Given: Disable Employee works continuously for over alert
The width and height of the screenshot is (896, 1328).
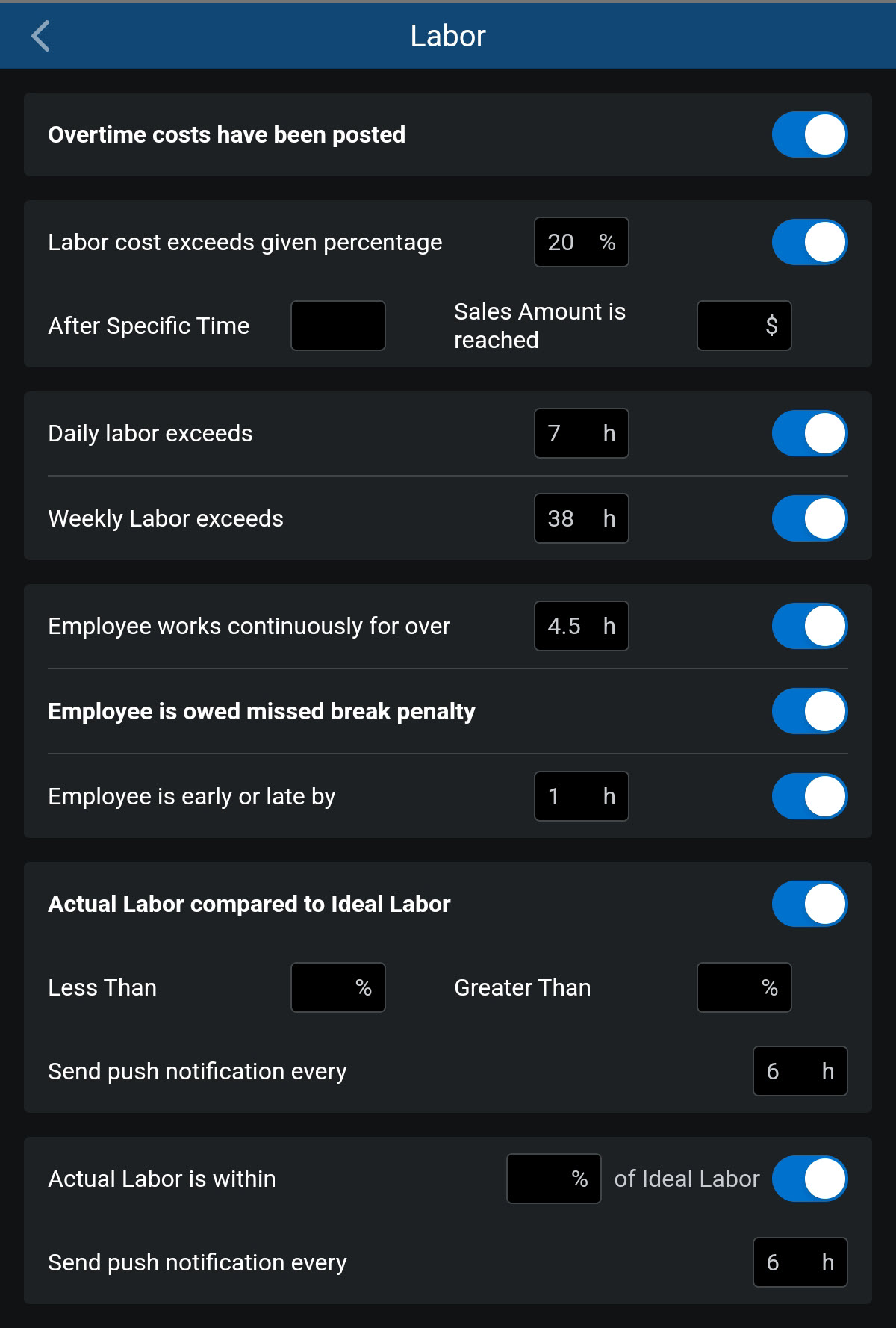Looking at the screenshot, I should [x=809, y=626].
